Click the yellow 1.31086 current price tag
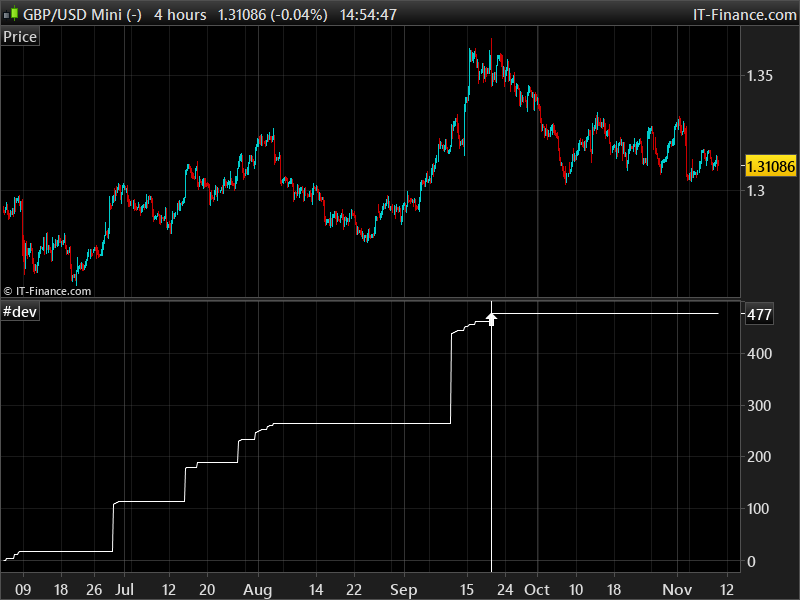The image size is (800, 600). [x=770, y=166]
